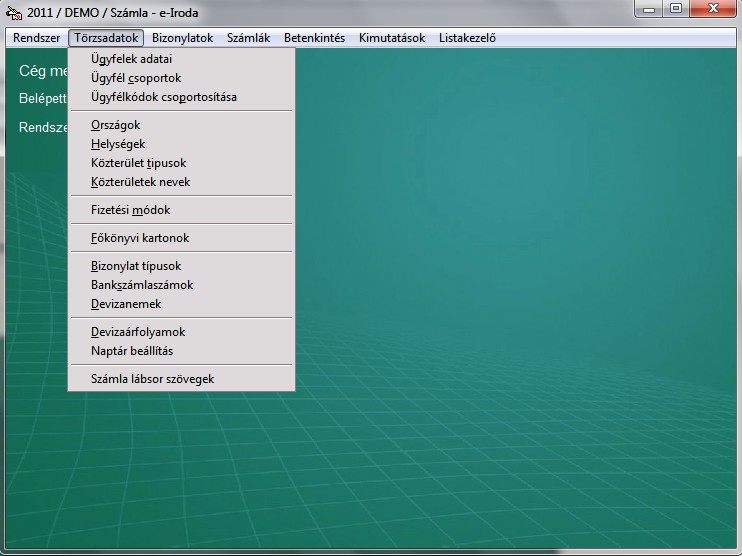Open the Kimutatások menu
The height and width of the screenshot is (556, 742).
coord(392,38)
